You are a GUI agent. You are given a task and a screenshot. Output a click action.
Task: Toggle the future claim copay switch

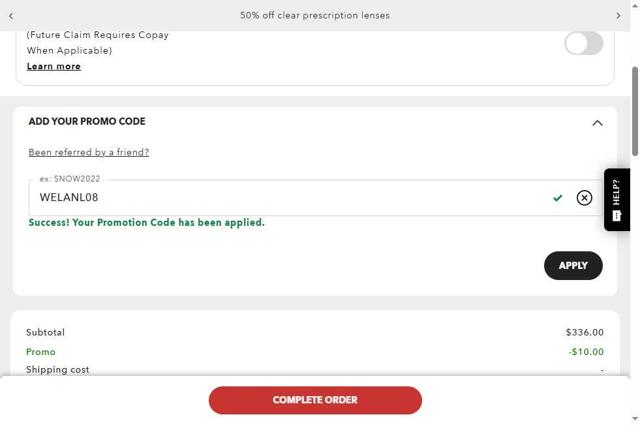tap(583, 43)
